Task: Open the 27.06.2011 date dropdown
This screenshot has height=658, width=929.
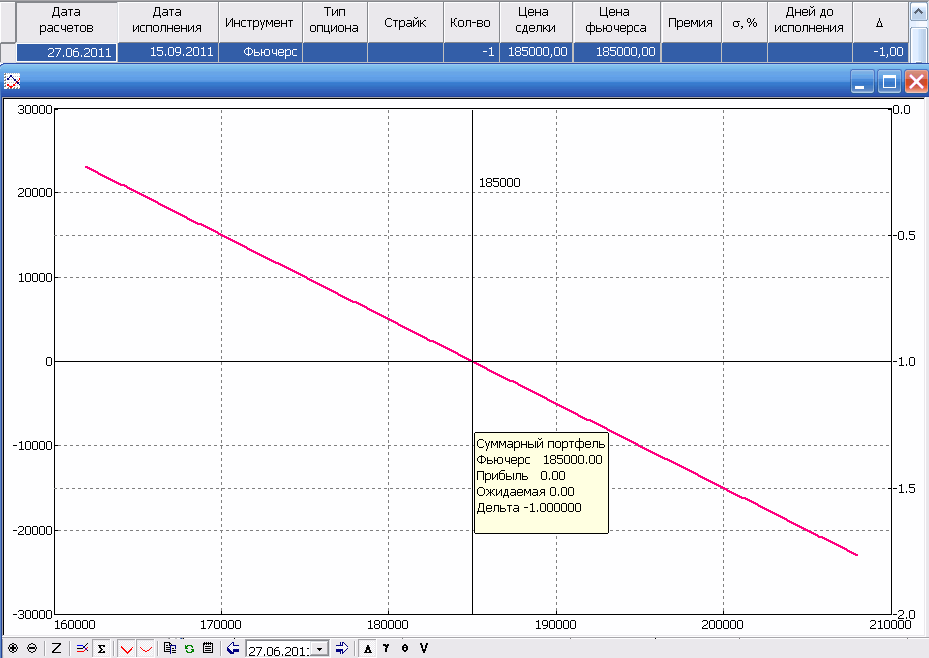Action: coord(320,649)
